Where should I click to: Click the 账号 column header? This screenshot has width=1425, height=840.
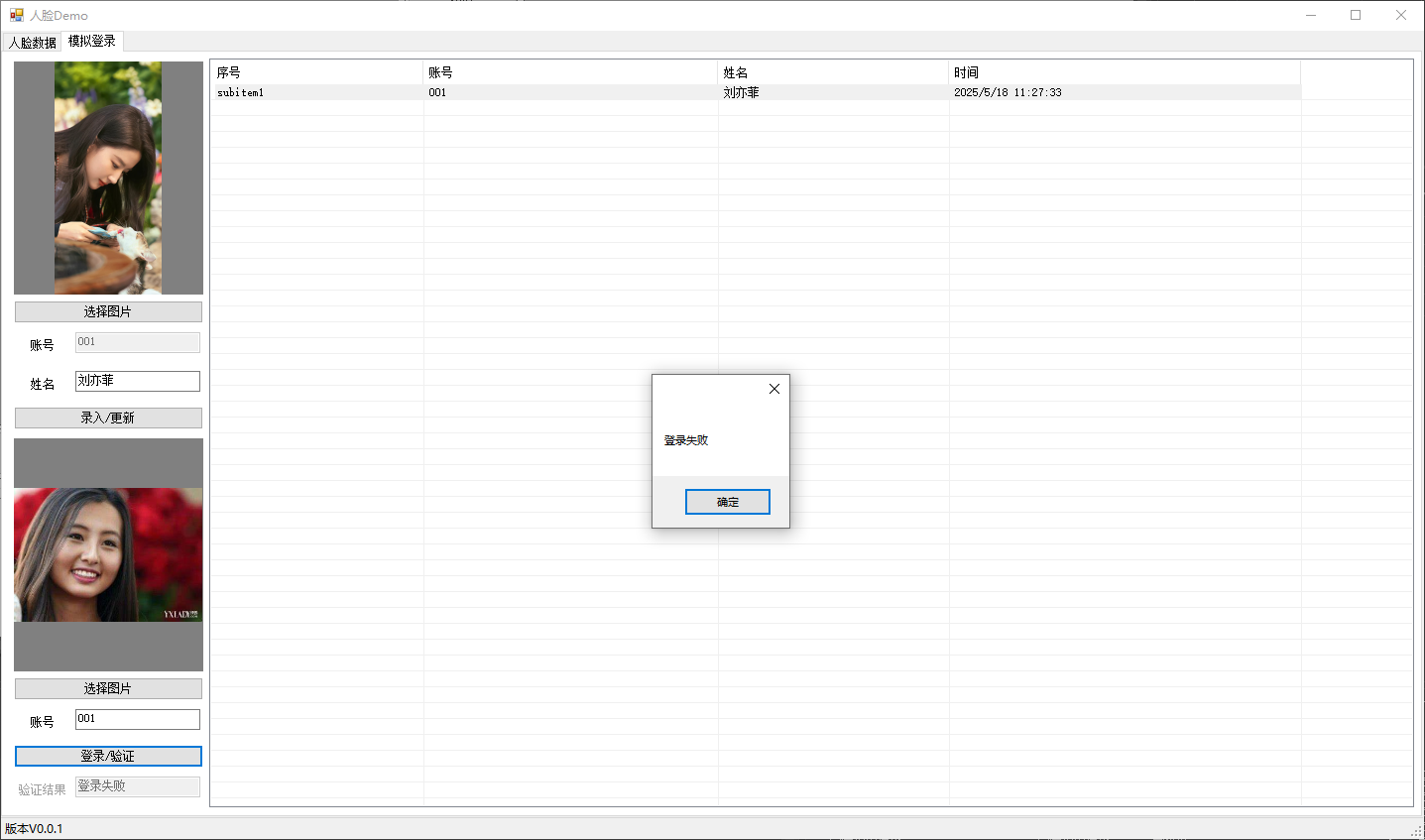tap(570, 72)
